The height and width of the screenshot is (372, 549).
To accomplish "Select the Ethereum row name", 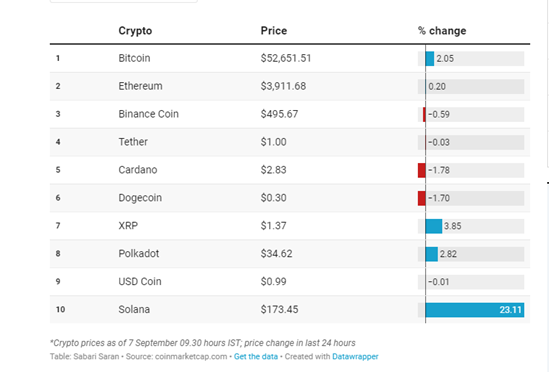I will 140,86.
